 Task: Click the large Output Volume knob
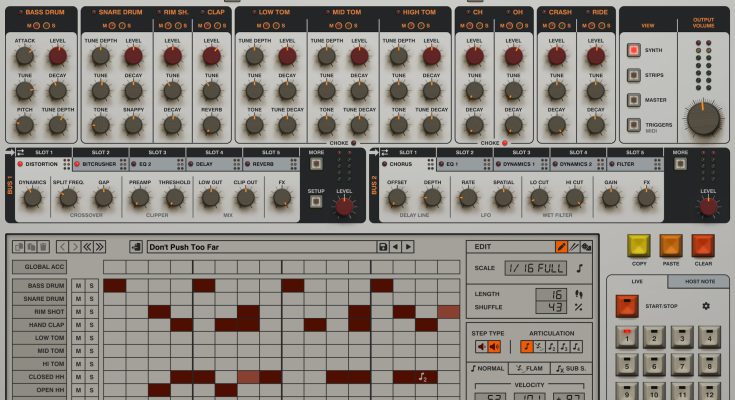[x=703, y=119]
